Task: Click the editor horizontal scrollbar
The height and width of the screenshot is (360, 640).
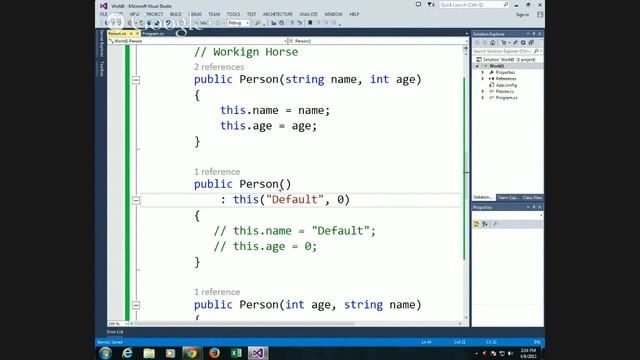Action: (x=296, y=324)
